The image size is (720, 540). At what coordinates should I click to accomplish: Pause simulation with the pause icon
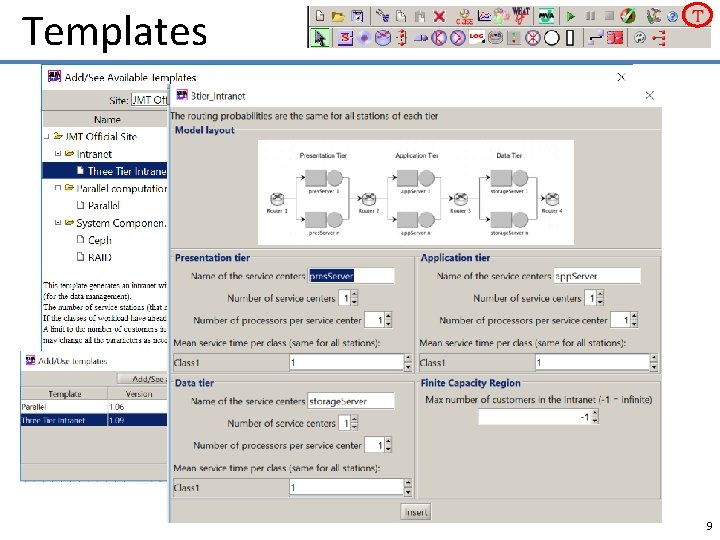point(590,17)
